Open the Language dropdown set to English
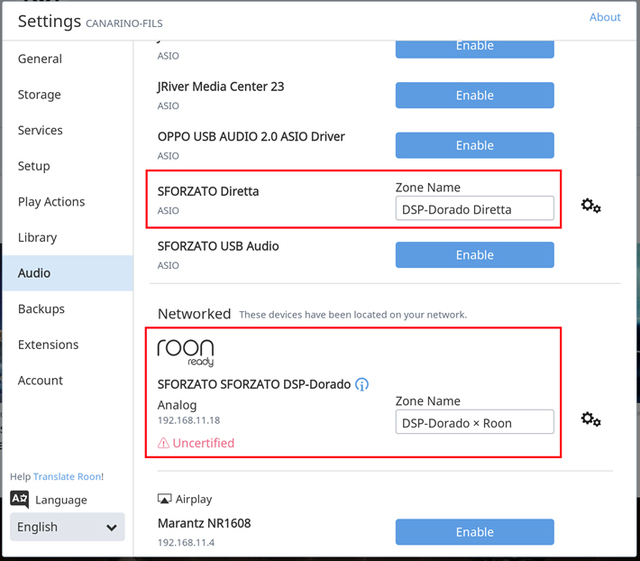 67,527
